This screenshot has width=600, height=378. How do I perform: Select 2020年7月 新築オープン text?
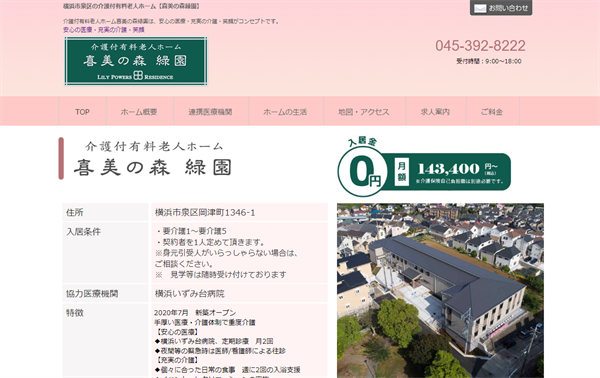[195, 313]
